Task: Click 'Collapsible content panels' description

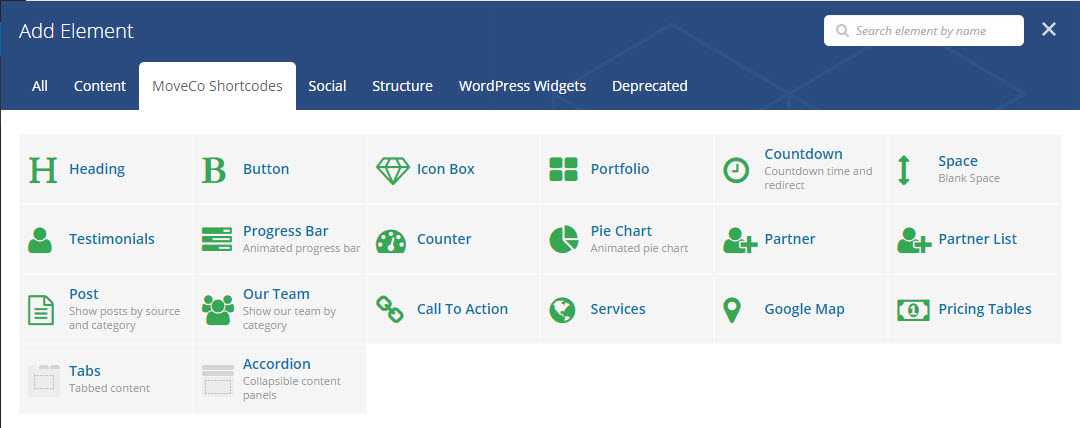Action: [292, 388]
